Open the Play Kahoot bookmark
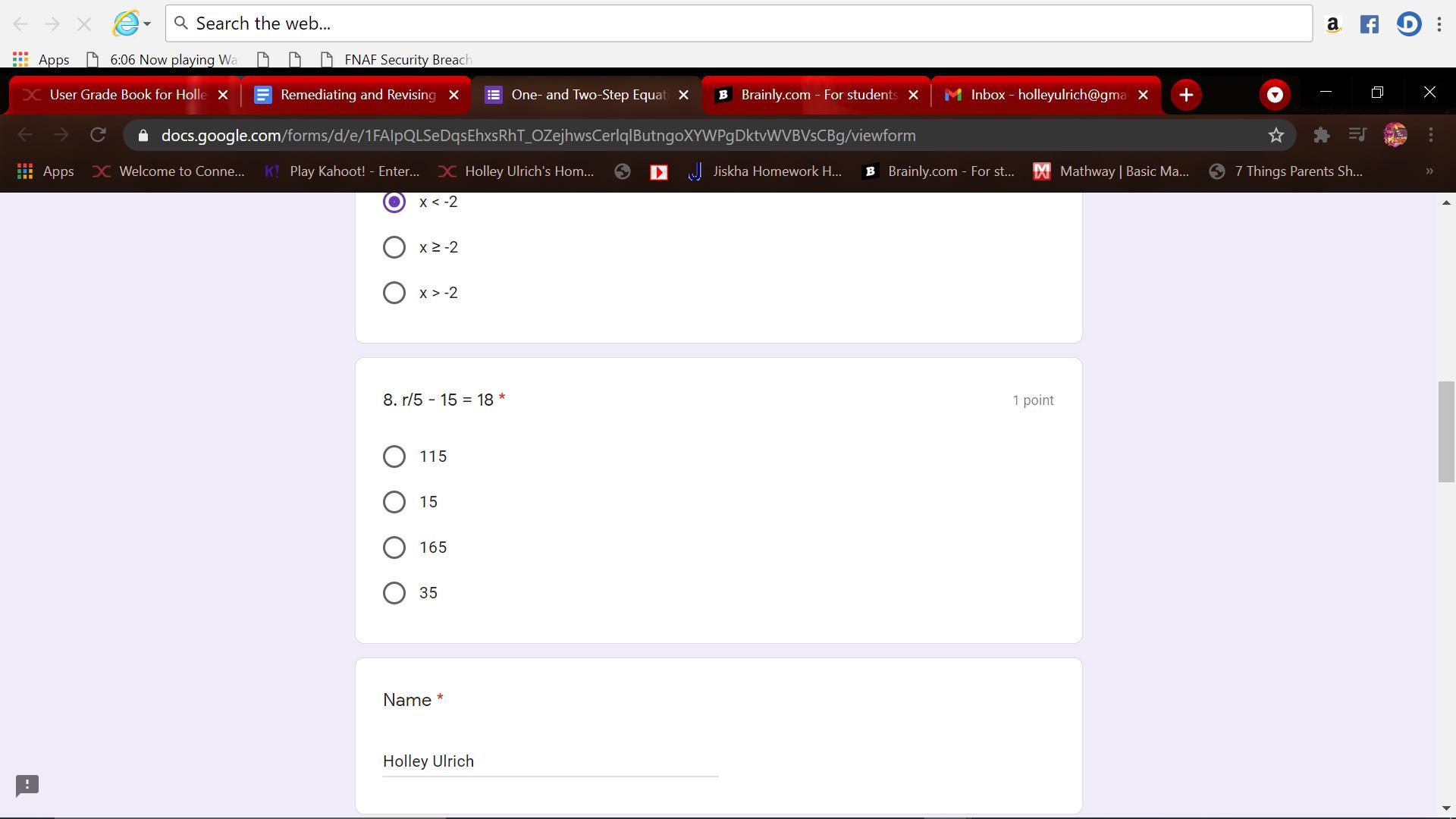This screenshot has width=1456, height=819. (342, 171)
